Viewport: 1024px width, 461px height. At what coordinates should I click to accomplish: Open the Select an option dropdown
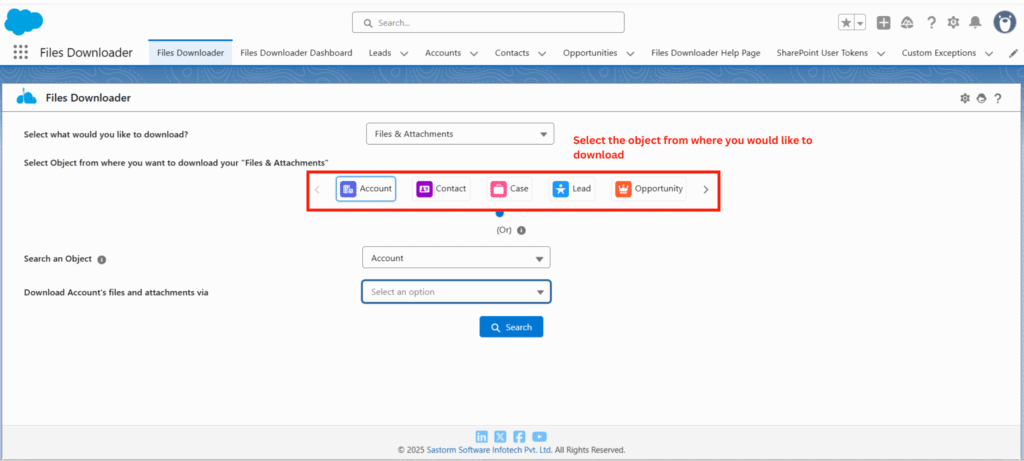click(x=456, y=292)
